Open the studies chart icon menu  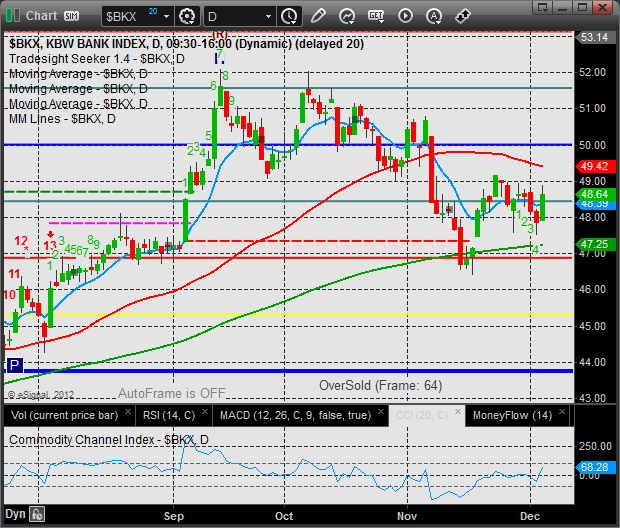pyautogui.click(x=347, y=16)
